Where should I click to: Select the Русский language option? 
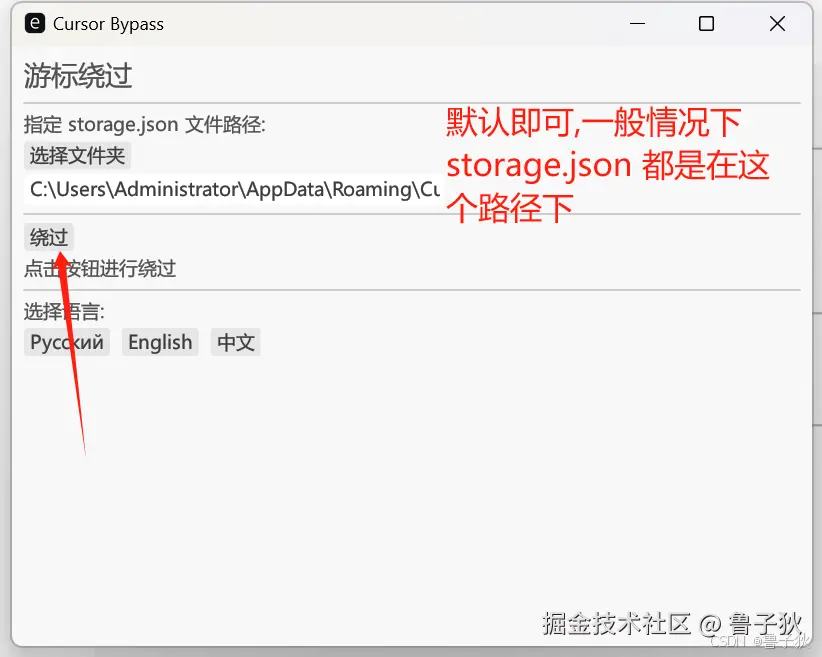(x=66, y=342)
